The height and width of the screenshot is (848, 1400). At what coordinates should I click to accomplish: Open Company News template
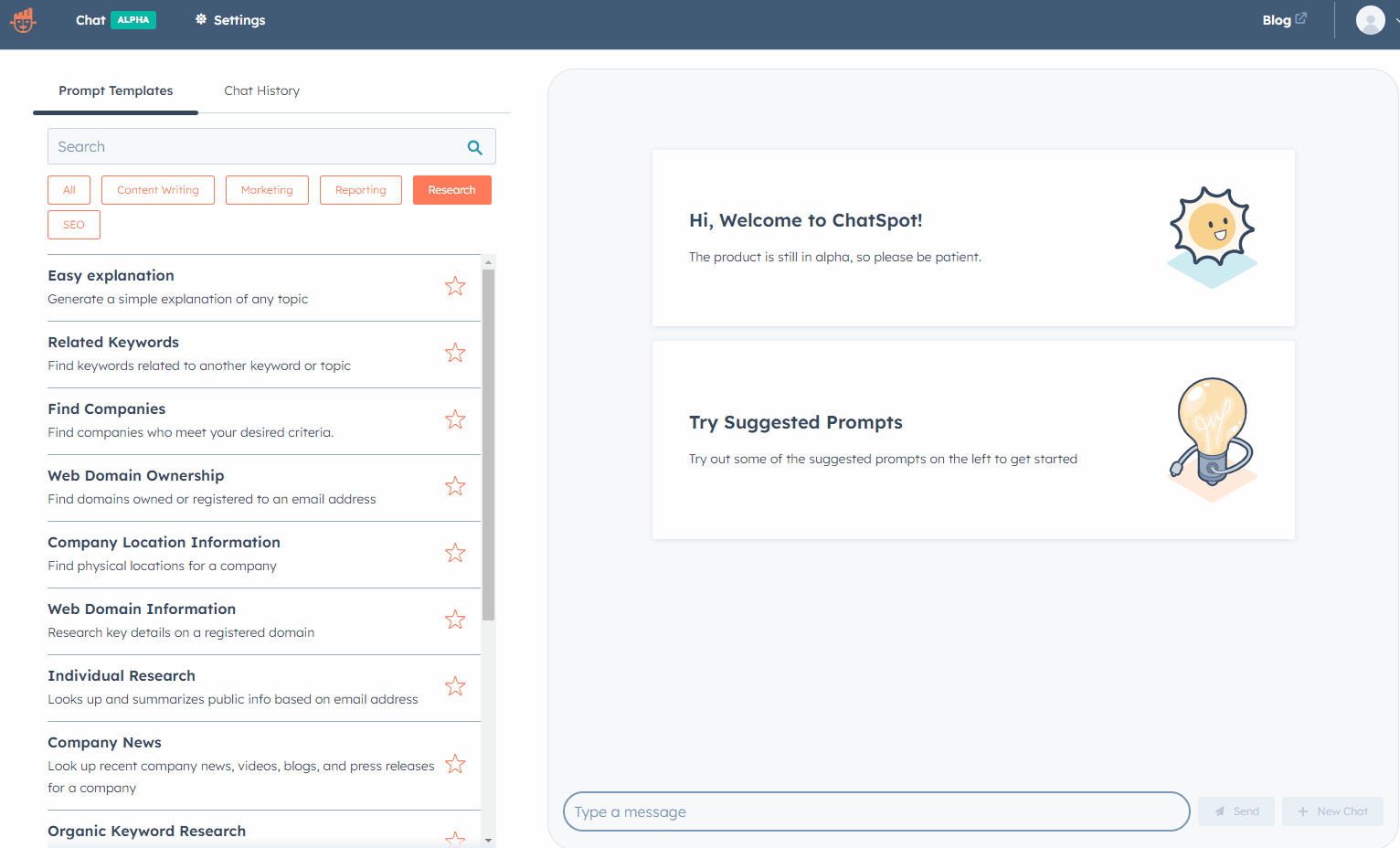[264, 766]
